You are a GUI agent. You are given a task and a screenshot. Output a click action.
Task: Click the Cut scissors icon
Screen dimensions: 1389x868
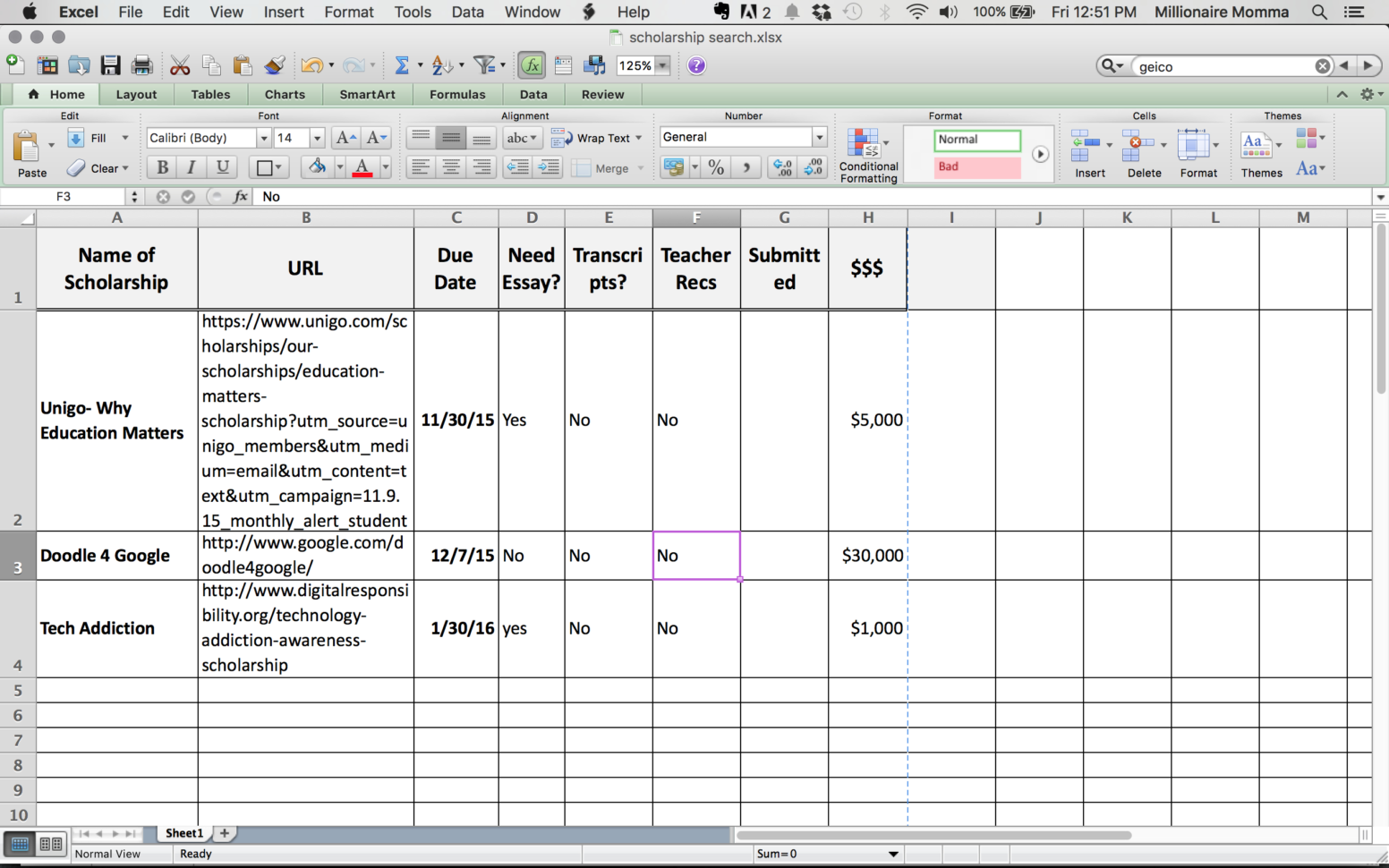[180, 65]
